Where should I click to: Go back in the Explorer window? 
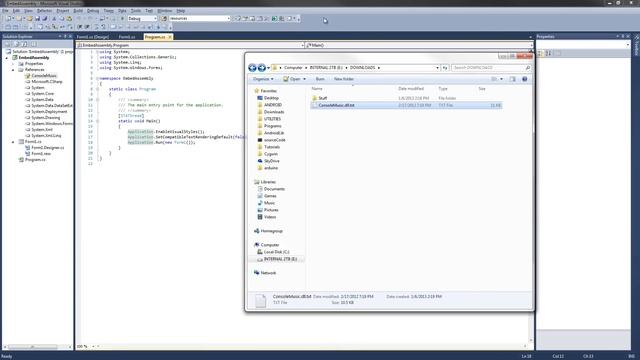pyautogui.click(x=252, y=68)
